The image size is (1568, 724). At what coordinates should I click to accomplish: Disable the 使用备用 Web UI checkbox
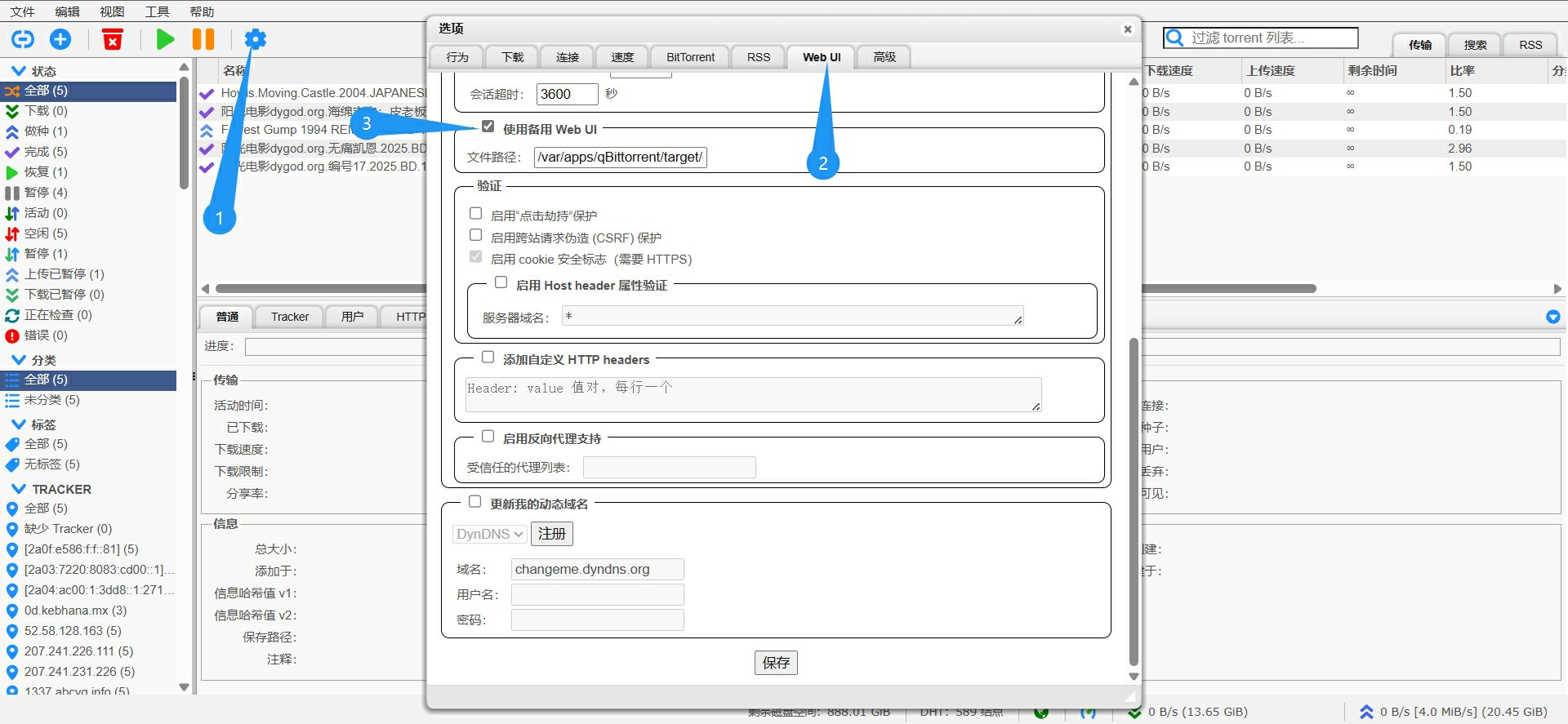point(488,127)
